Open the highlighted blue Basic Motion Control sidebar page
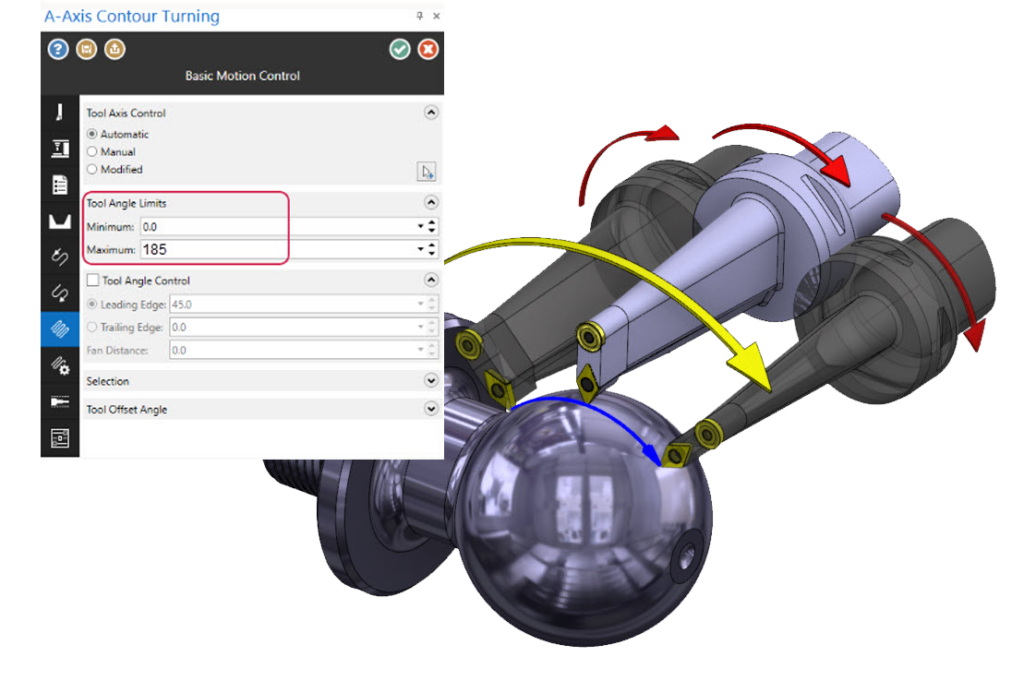This screenshot has width=1024, height=681. 59,328
